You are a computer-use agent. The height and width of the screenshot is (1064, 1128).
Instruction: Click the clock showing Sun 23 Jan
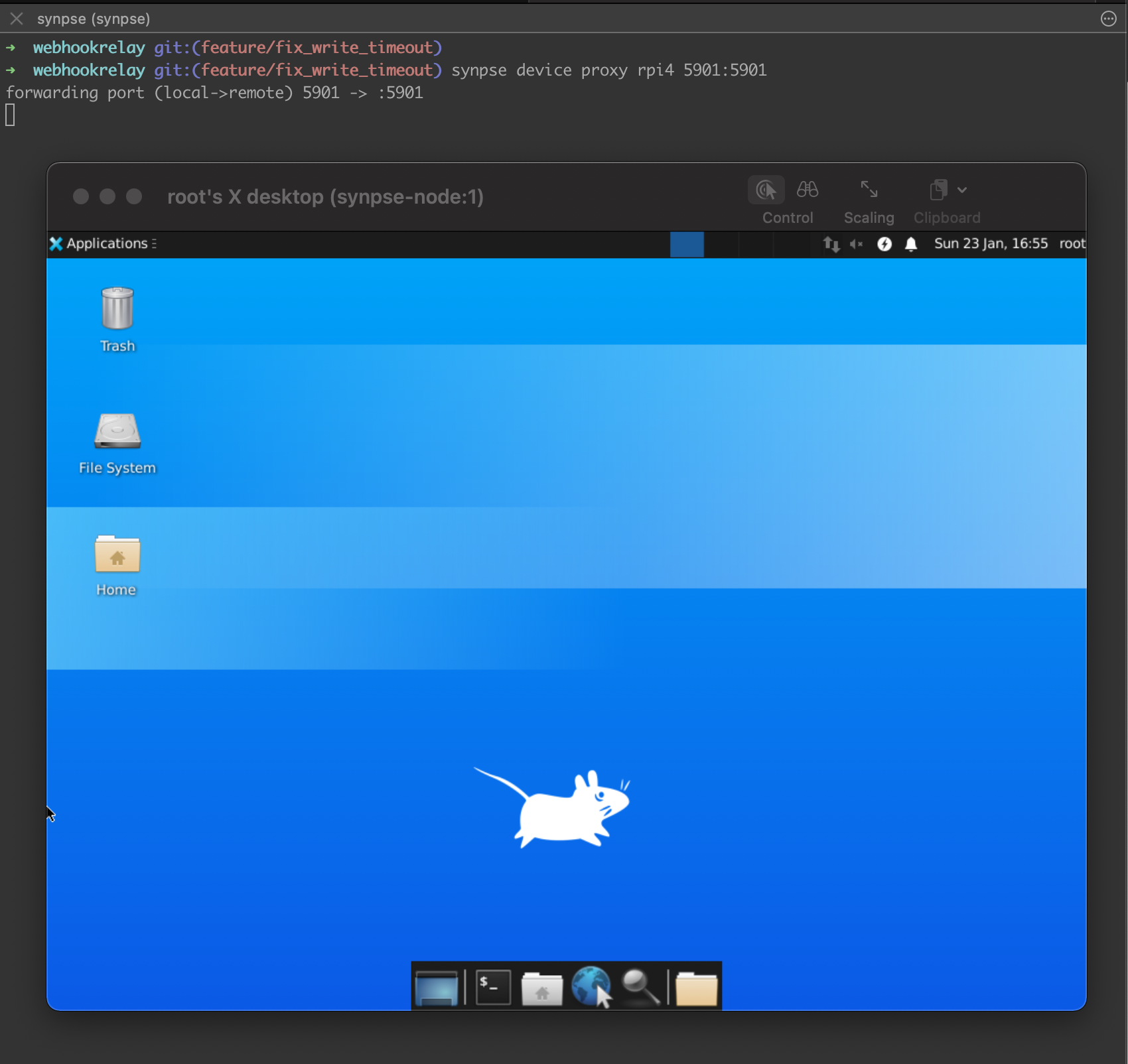click(x=991, y=243)
